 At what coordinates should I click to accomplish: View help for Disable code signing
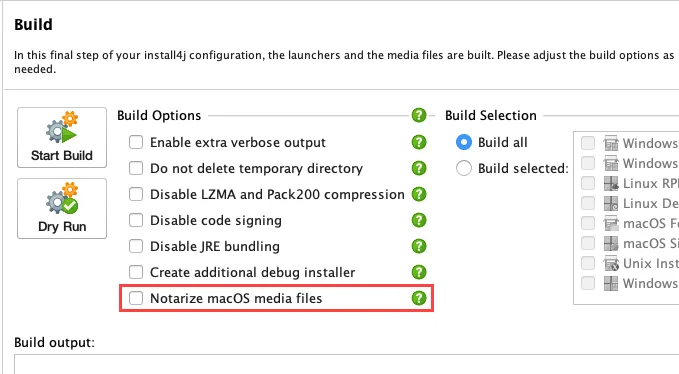[x=419, y=220]
